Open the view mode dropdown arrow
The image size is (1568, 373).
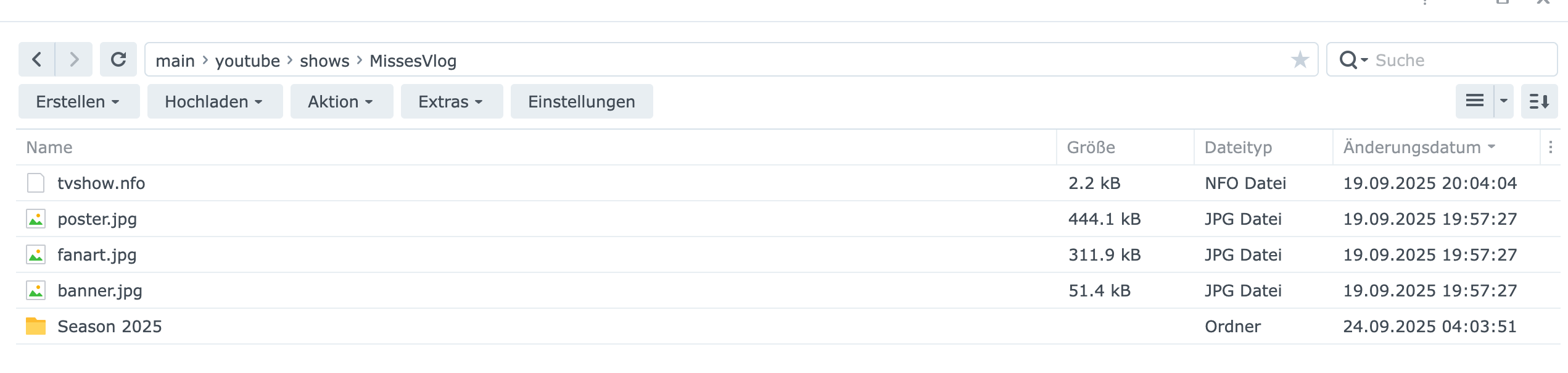pyautogui.click(x=1504, y=101)
